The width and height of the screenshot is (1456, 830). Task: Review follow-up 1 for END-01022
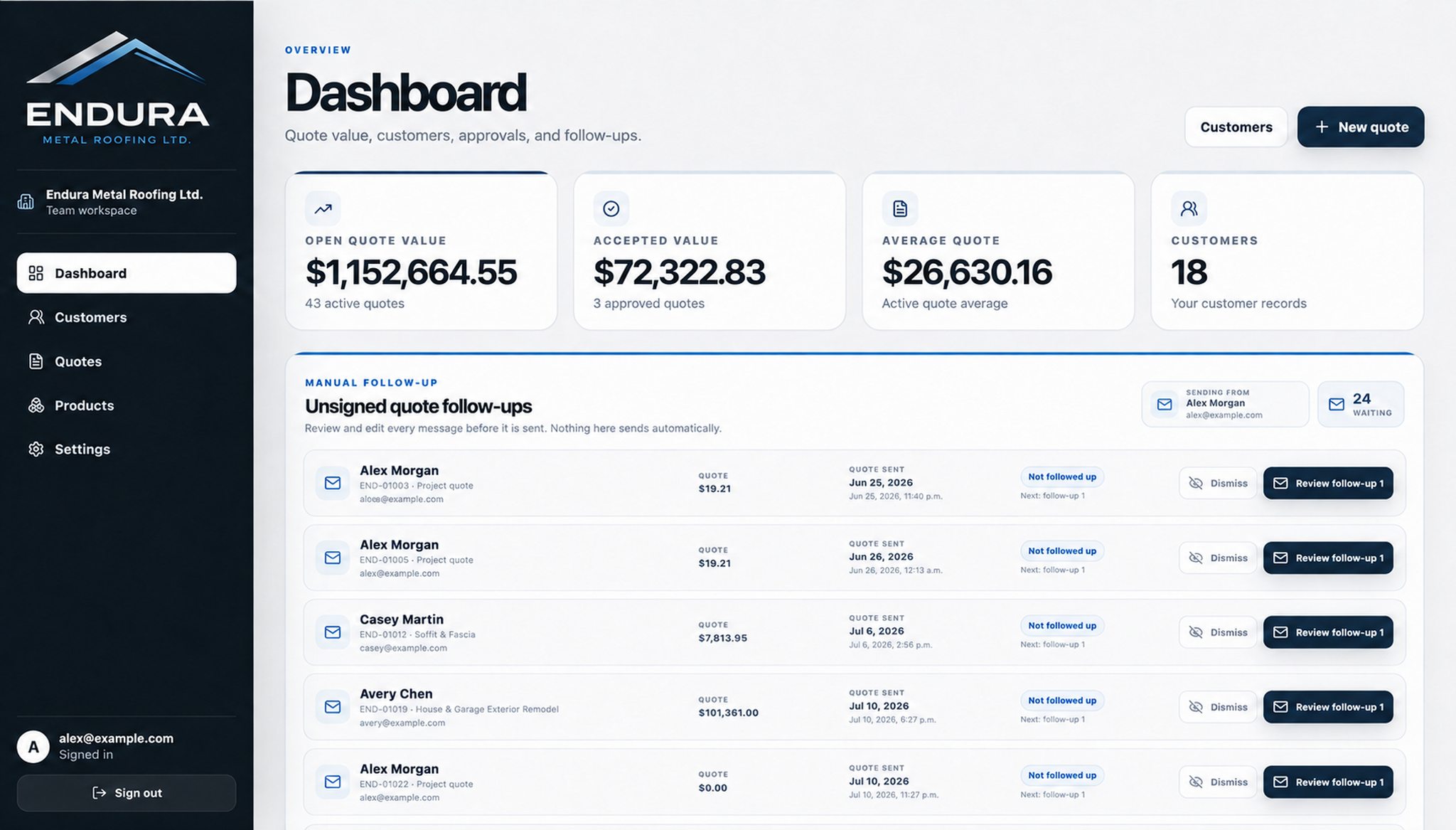pos(1328,782)
